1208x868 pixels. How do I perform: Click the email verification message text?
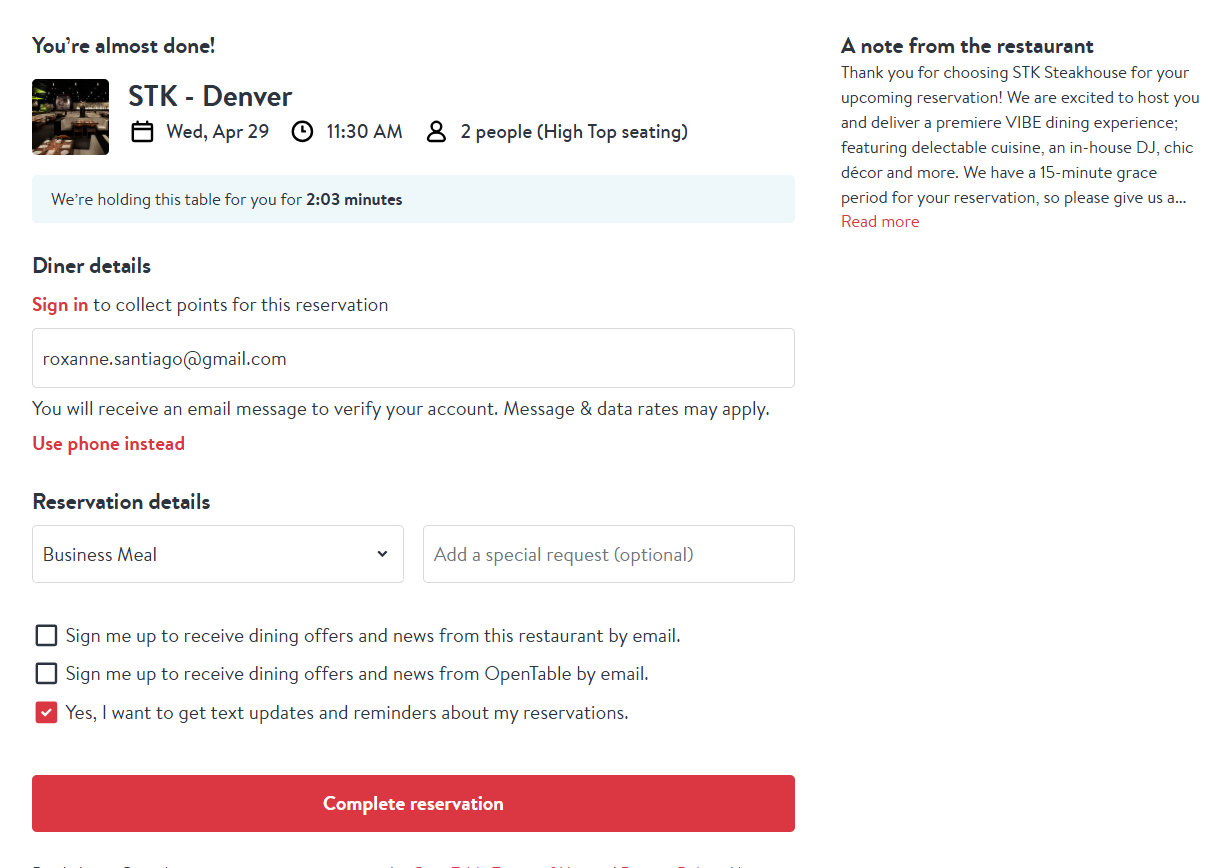[401, 409]
